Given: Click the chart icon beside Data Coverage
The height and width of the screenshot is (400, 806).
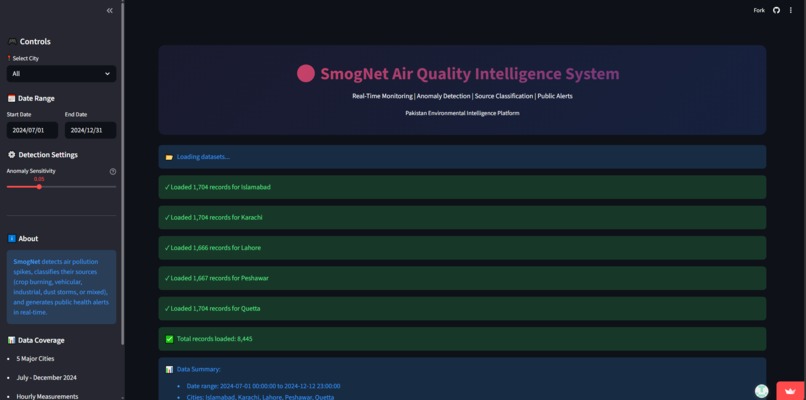Looking at the screenshot, I should tap(11, 340).
